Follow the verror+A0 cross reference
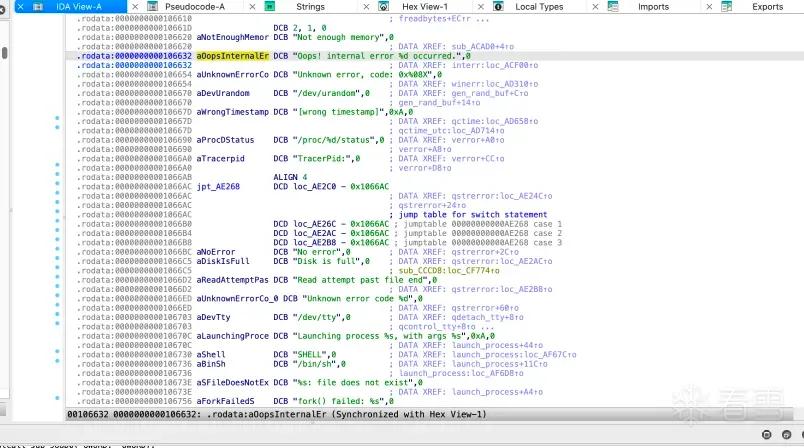 [477, 140]
